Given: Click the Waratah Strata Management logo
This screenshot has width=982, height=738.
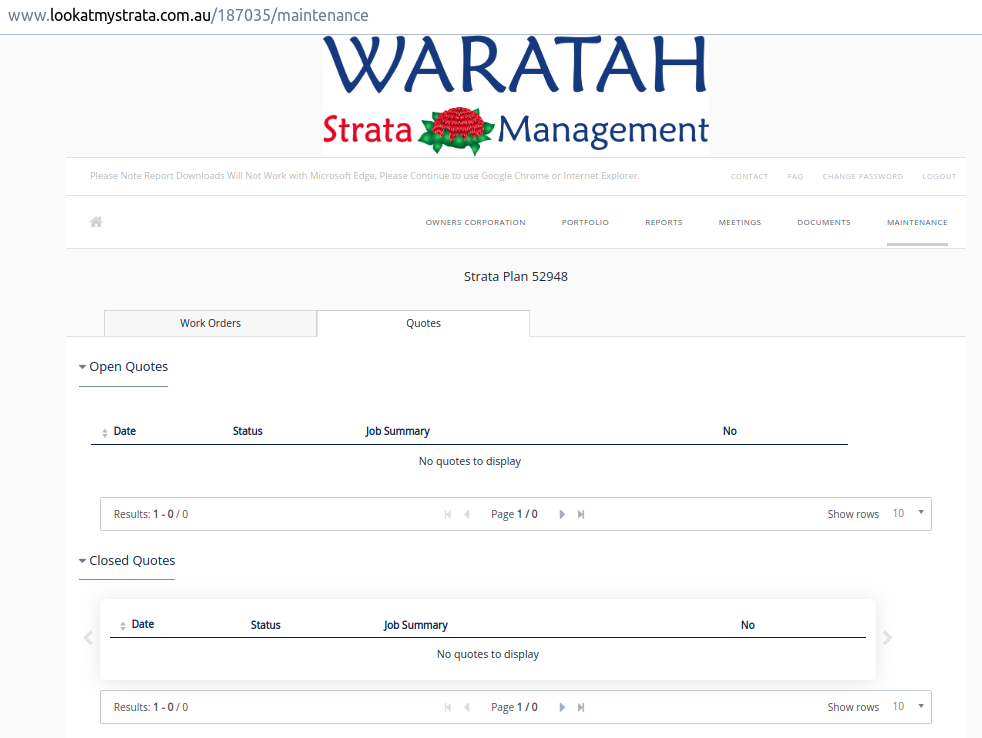Looking at the screenshot, I should 515,96.
